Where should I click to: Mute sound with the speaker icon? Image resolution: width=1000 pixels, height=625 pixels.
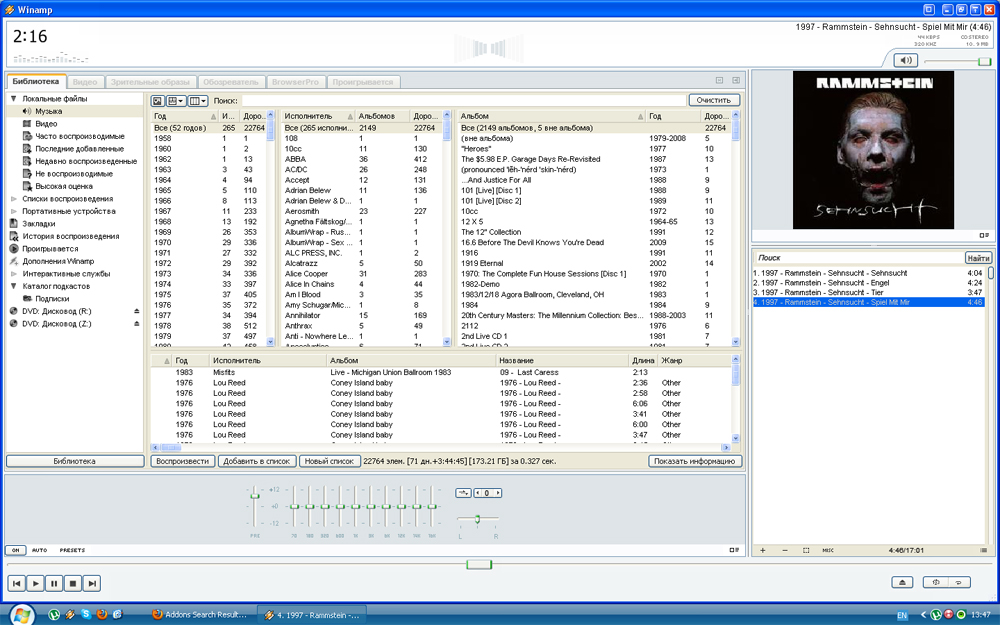[x=905, y=61]
